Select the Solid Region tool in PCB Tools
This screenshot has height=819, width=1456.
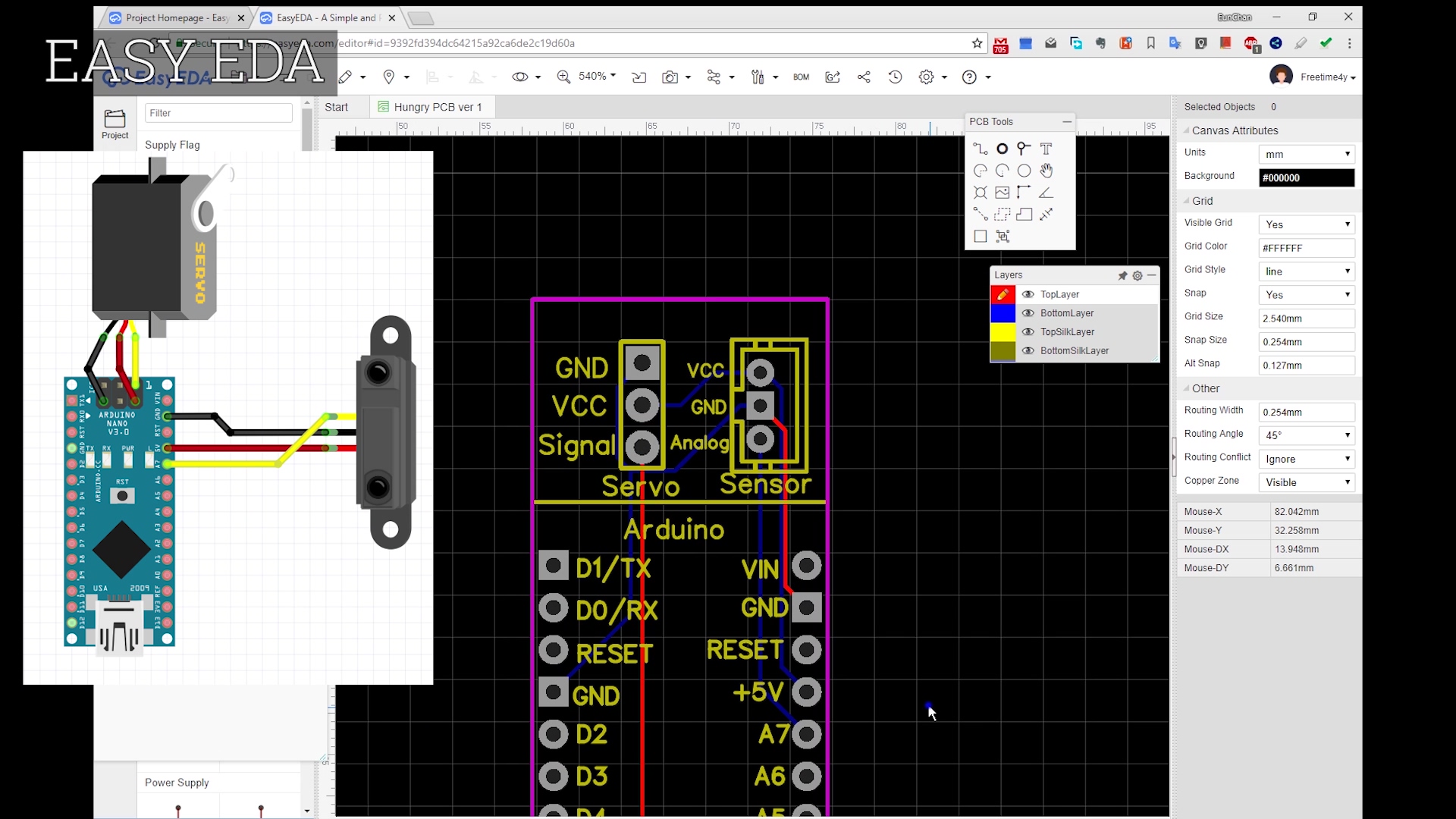[x=1024, y=215]
